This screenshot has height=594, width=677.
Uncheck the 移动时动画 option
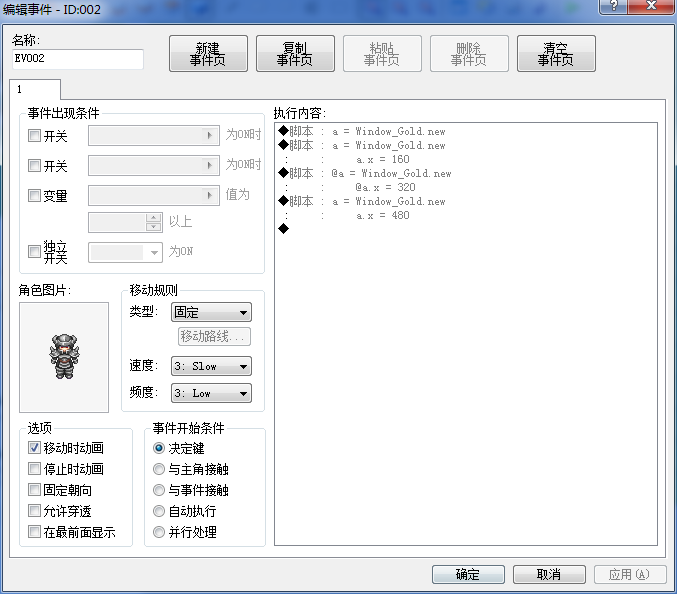[x=34, y=448]
